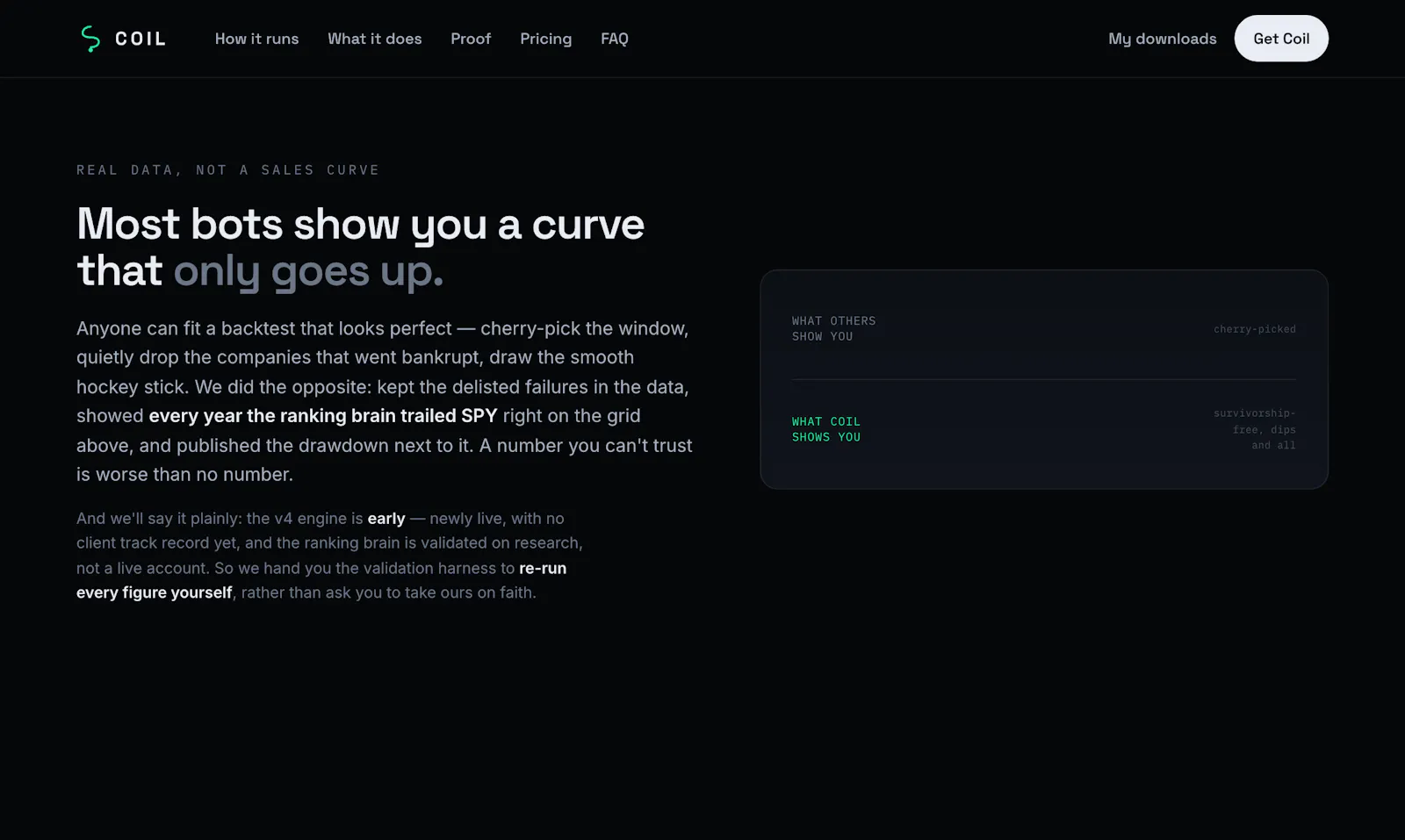This screenshot has height=840, width=1405.
Task: Click the COIL brand wordmark
Action: pyautogui.click(x=140, y=39)
